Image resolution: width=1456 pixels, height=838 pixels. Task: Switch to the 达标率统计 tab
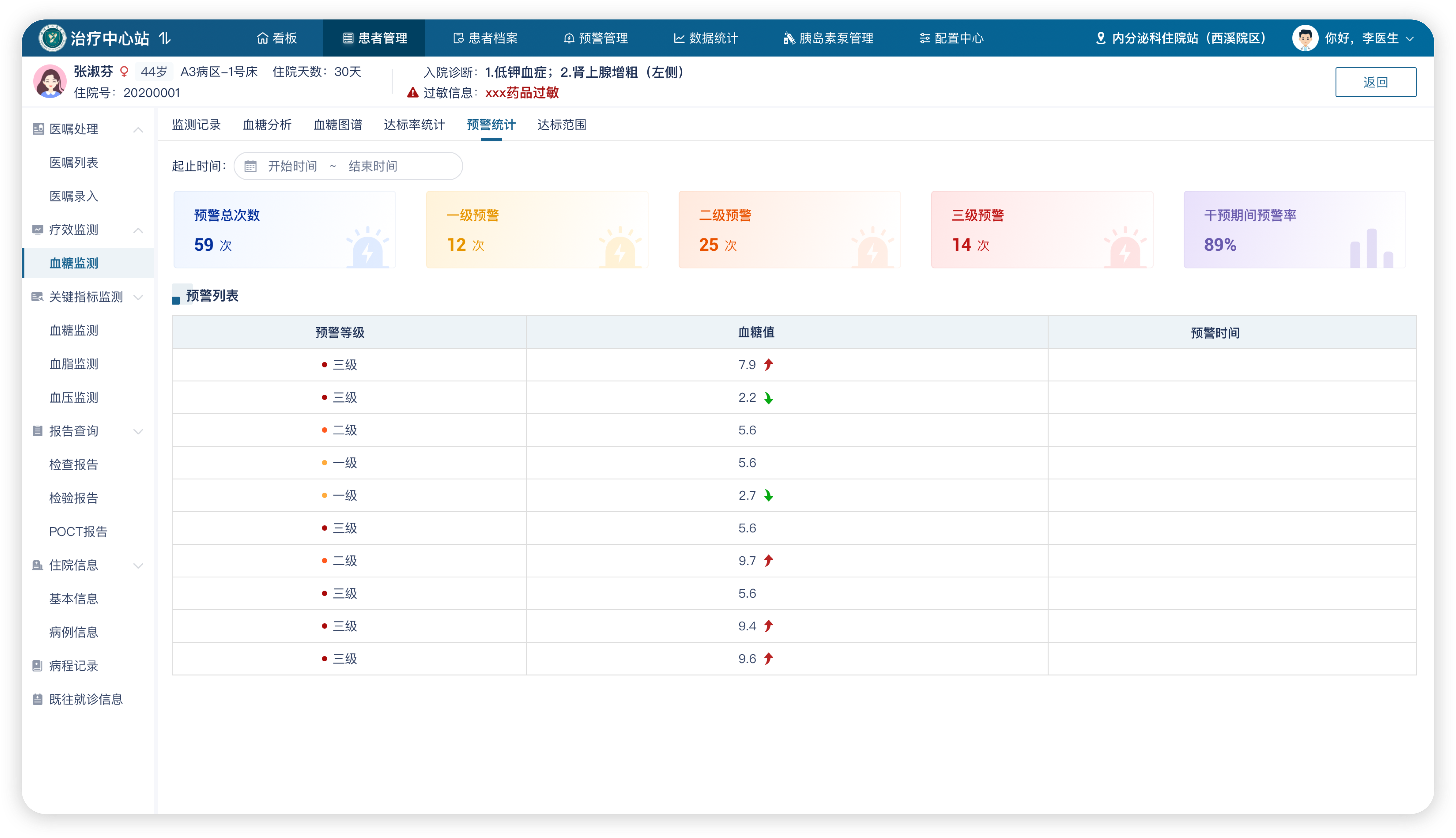click(x=414, y=125)
